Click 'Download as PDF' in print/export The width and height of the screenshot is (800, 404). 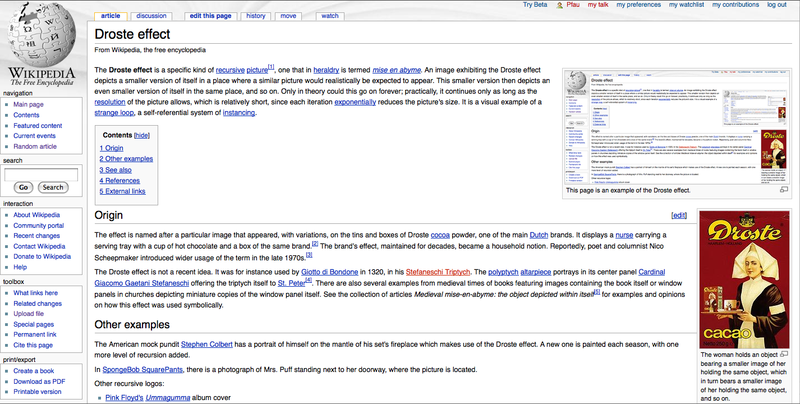(x=41, y=381)
